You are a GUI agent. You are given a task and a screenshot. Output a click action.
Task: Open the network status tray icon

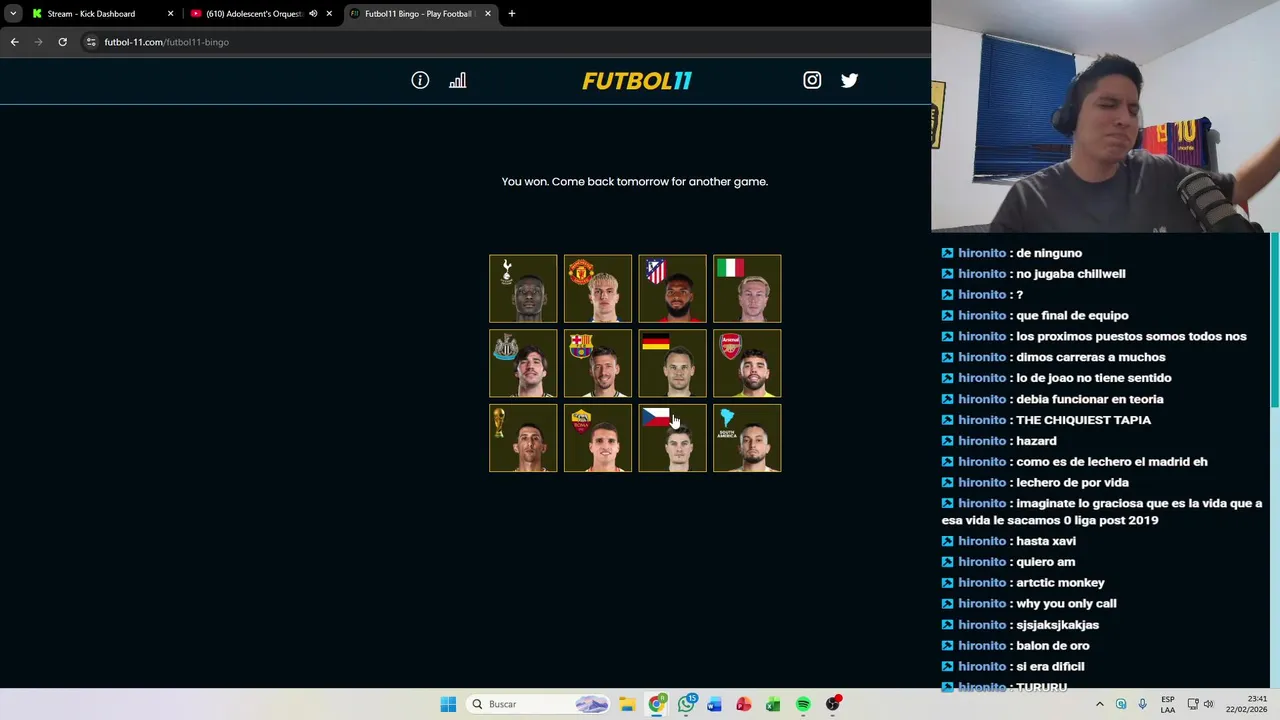pos(1193,704)
